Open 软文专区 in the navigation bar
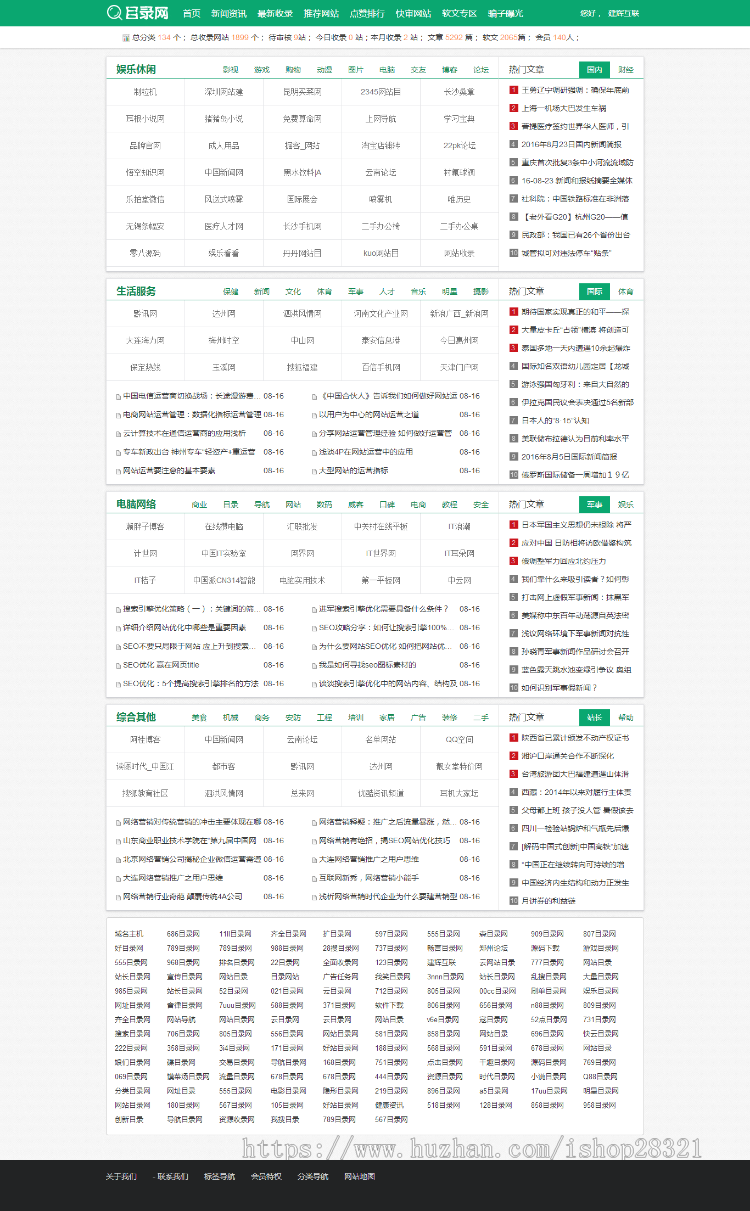Screen dimensions: 750x1211 459,14
